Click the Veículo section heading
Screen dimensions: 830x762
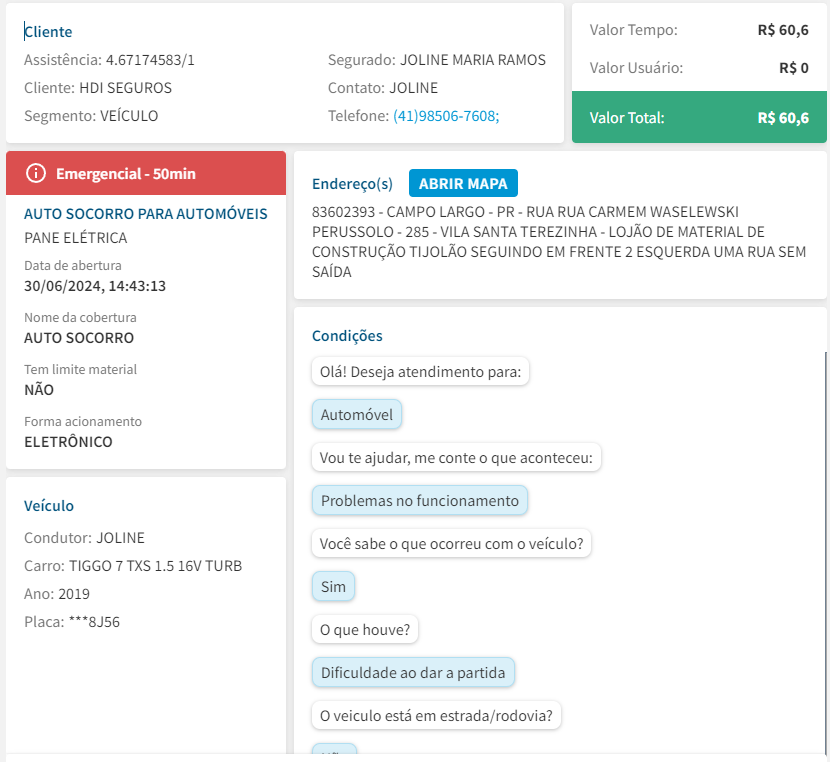coord(49,506)
